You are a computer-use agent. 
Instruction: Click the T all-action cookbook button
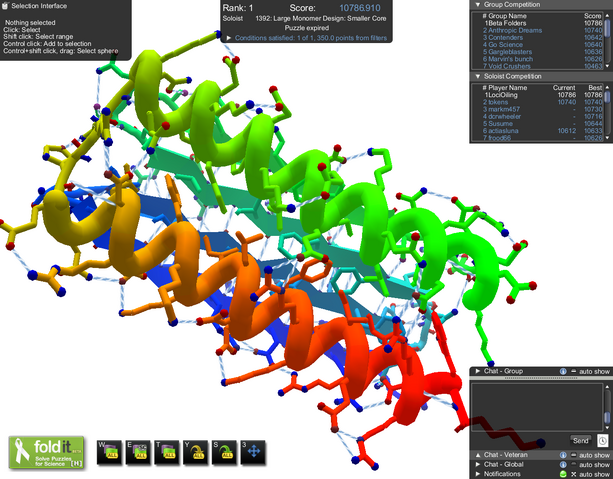[x=168, y=452]
